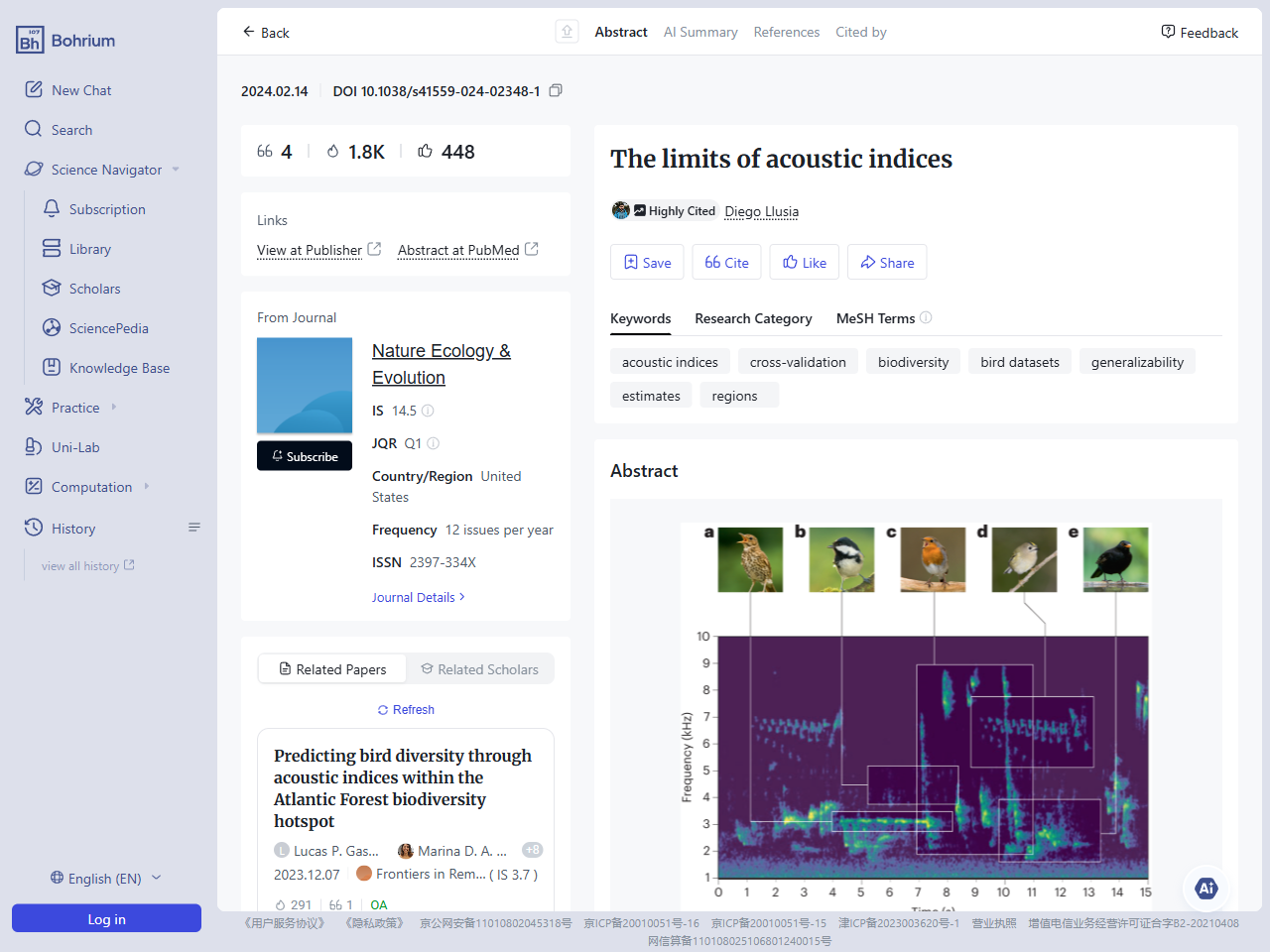Like the paper using the Like button
The height and width of the screenshot is (952, 1270).
click(x=804, y=262)
